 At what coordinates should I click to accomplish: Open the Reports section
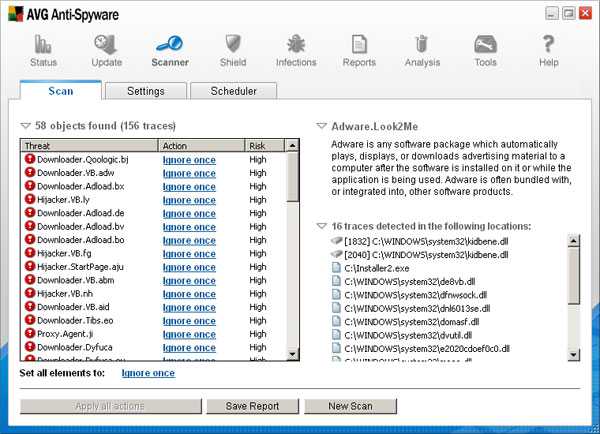359,51
